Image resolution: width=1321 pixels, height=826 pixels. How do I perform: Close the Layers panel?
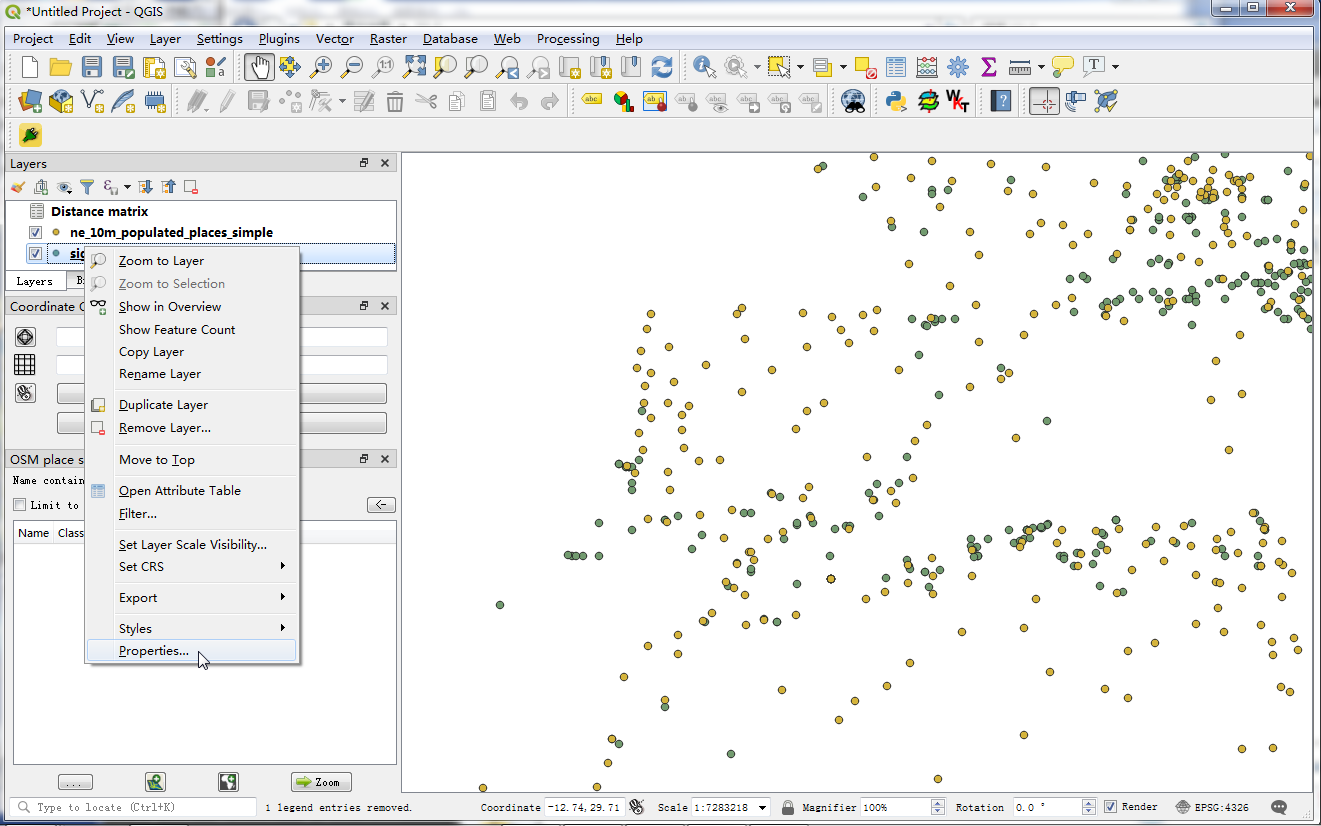(x=385, y=163)
